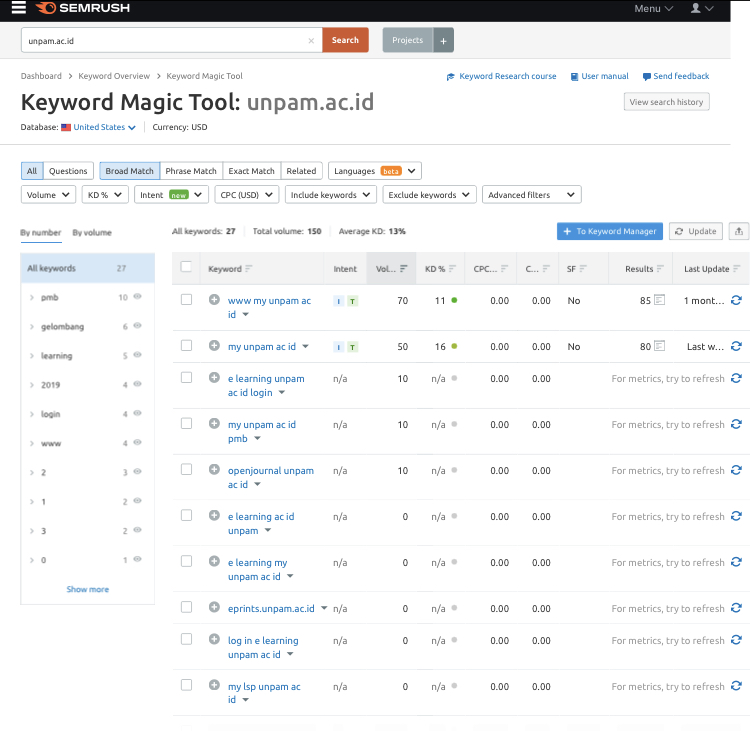Open Include keywords dropdown
The width and height of the screenshot is (750, 731).
pos(331,195)
